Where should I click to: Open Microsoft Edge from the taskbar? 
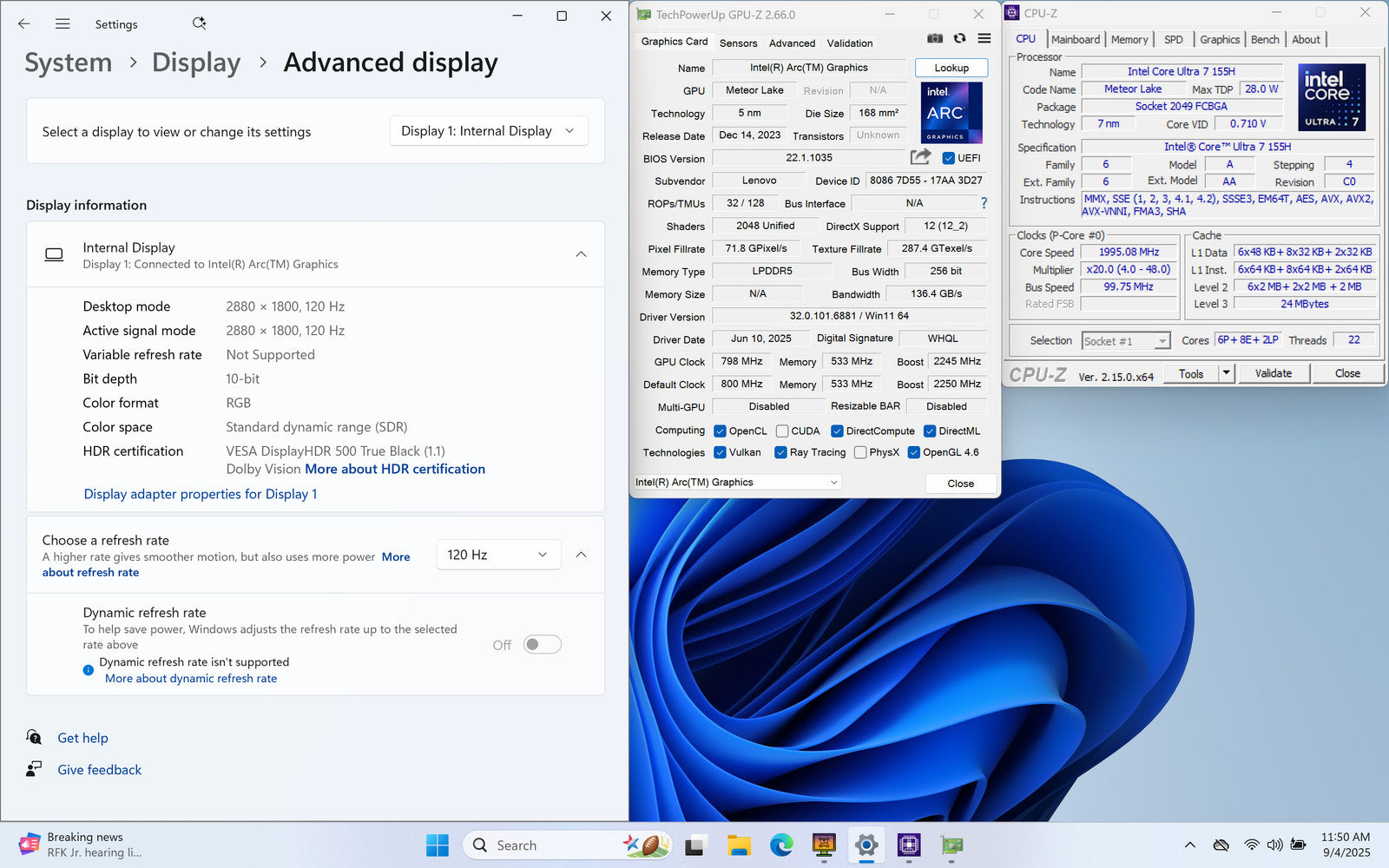[x=781, y=845]
